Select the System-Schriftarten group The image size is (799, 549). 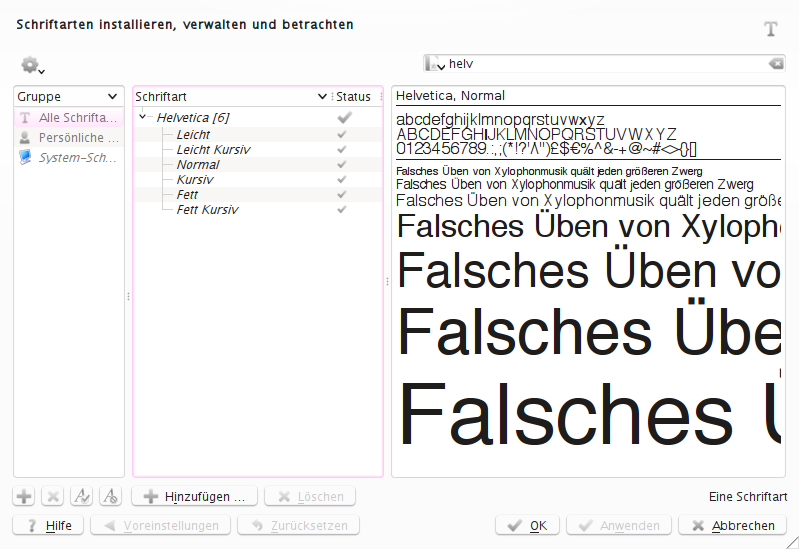tap(69, 158)
